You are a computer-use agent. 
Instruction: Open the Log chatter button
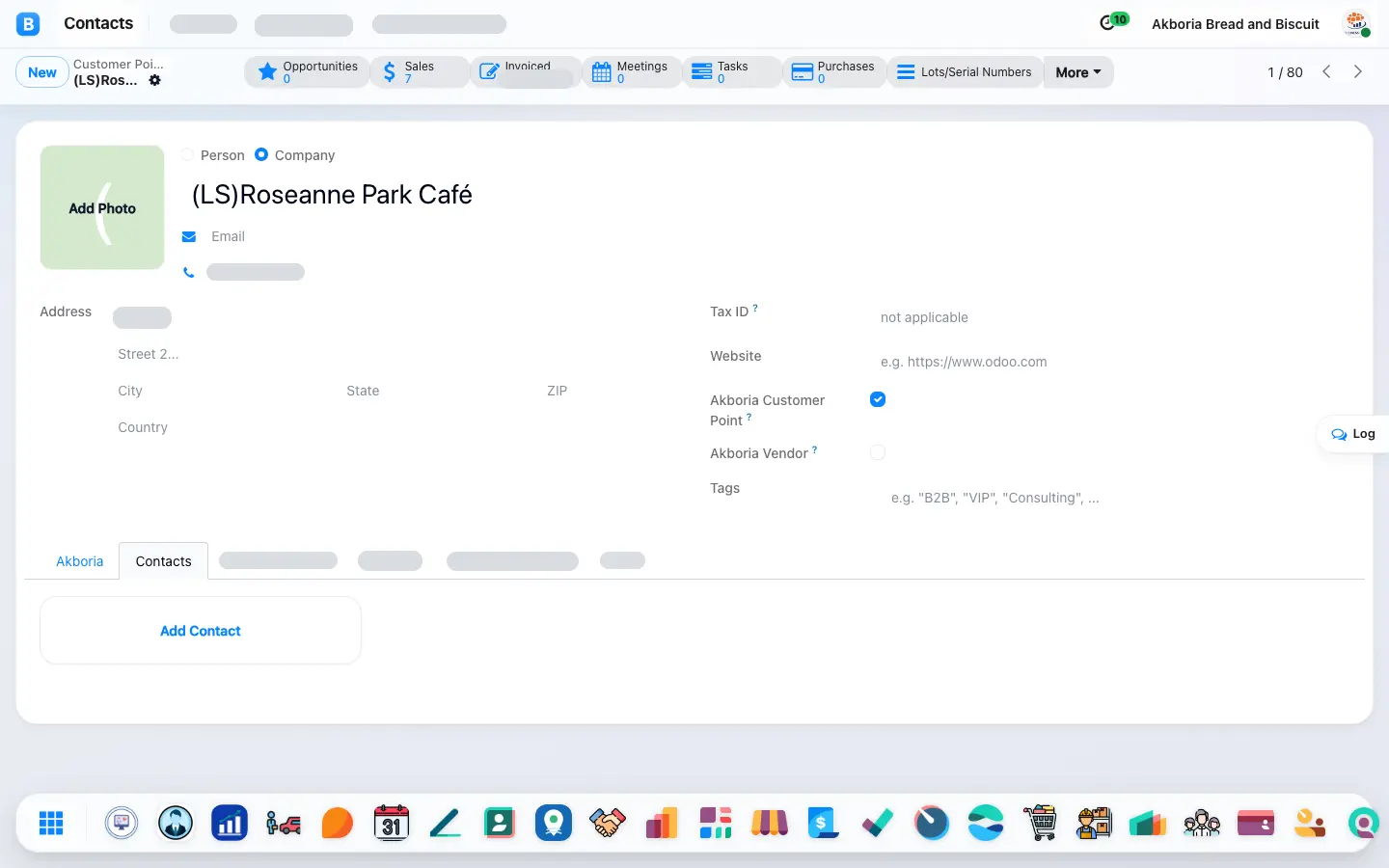pyautogui.click(x=1353, y=434)
